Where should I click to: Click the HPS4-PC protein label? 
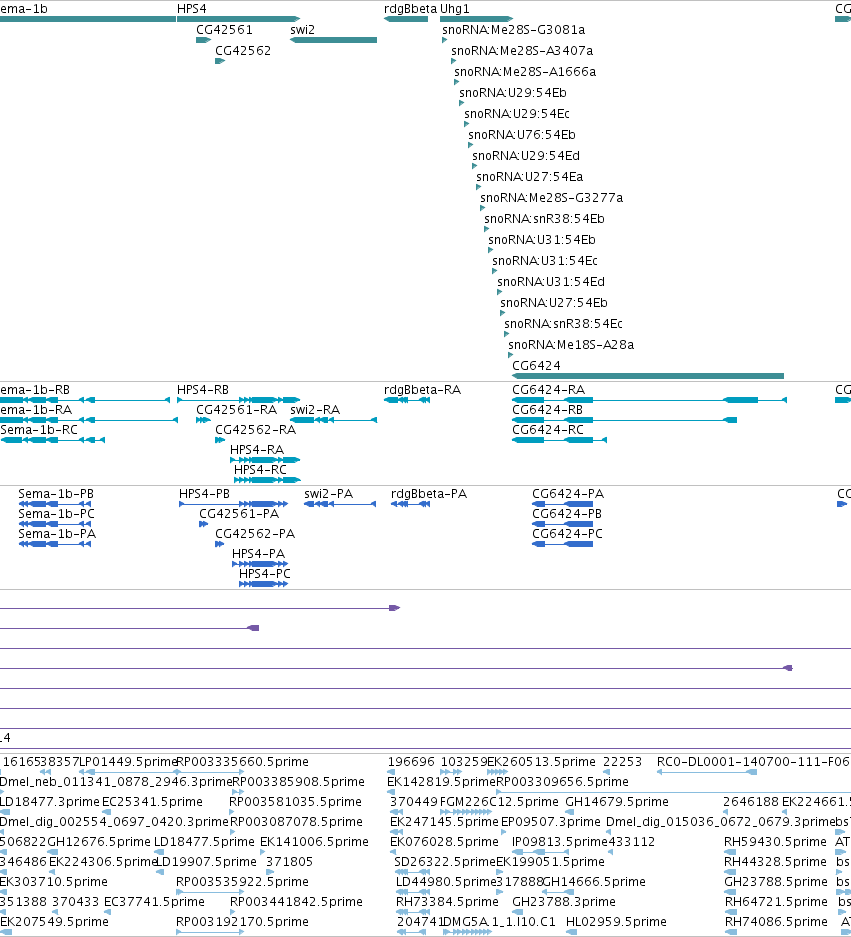(x=265, y=574)
